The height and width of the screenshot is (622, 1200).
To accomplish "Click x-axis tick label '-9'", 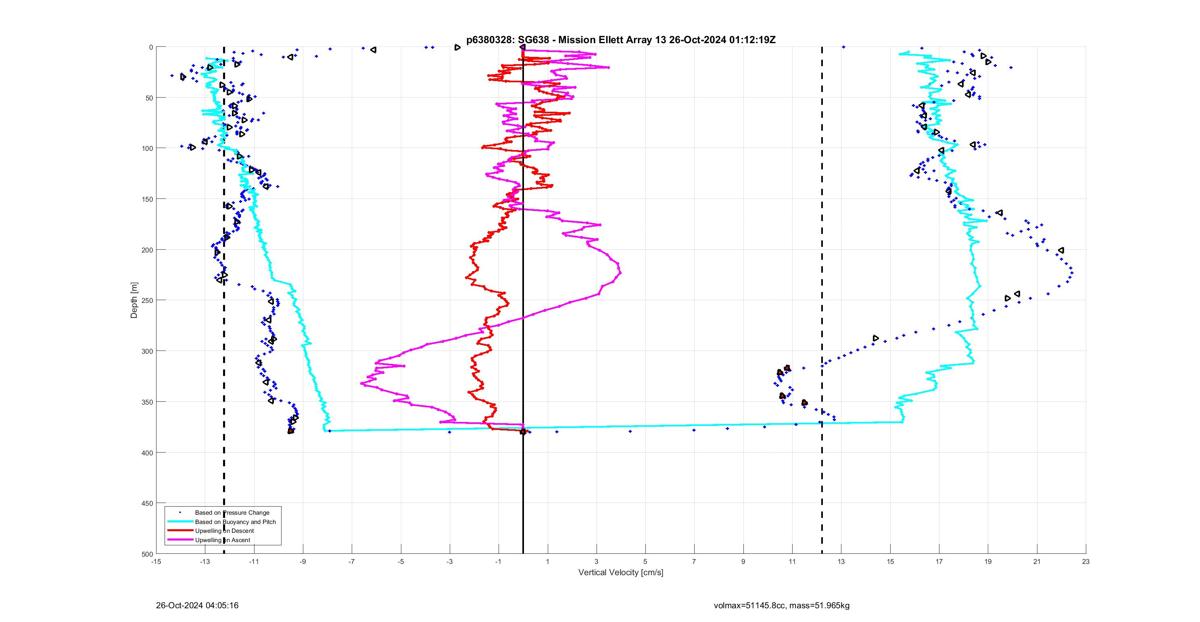I will click(303, 561).
